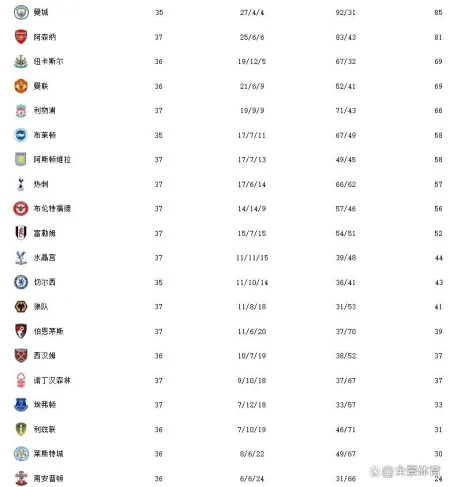Select the Fulham shield crest
The height and width of the screenshot is (487, 450).
click(x=21, y=233)
